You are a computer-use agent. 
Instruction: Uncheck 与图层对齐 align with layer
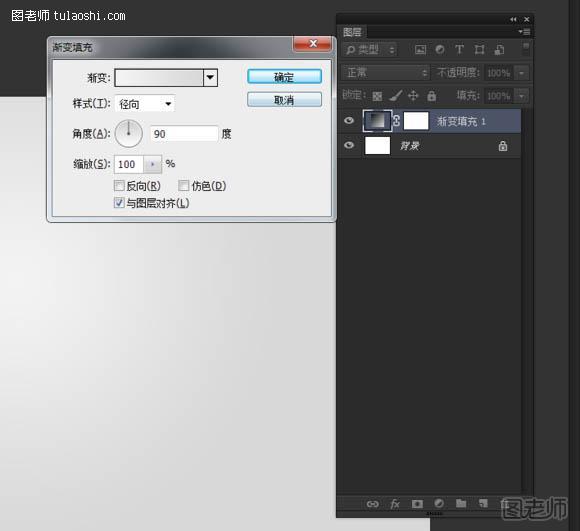pos(119,203)
